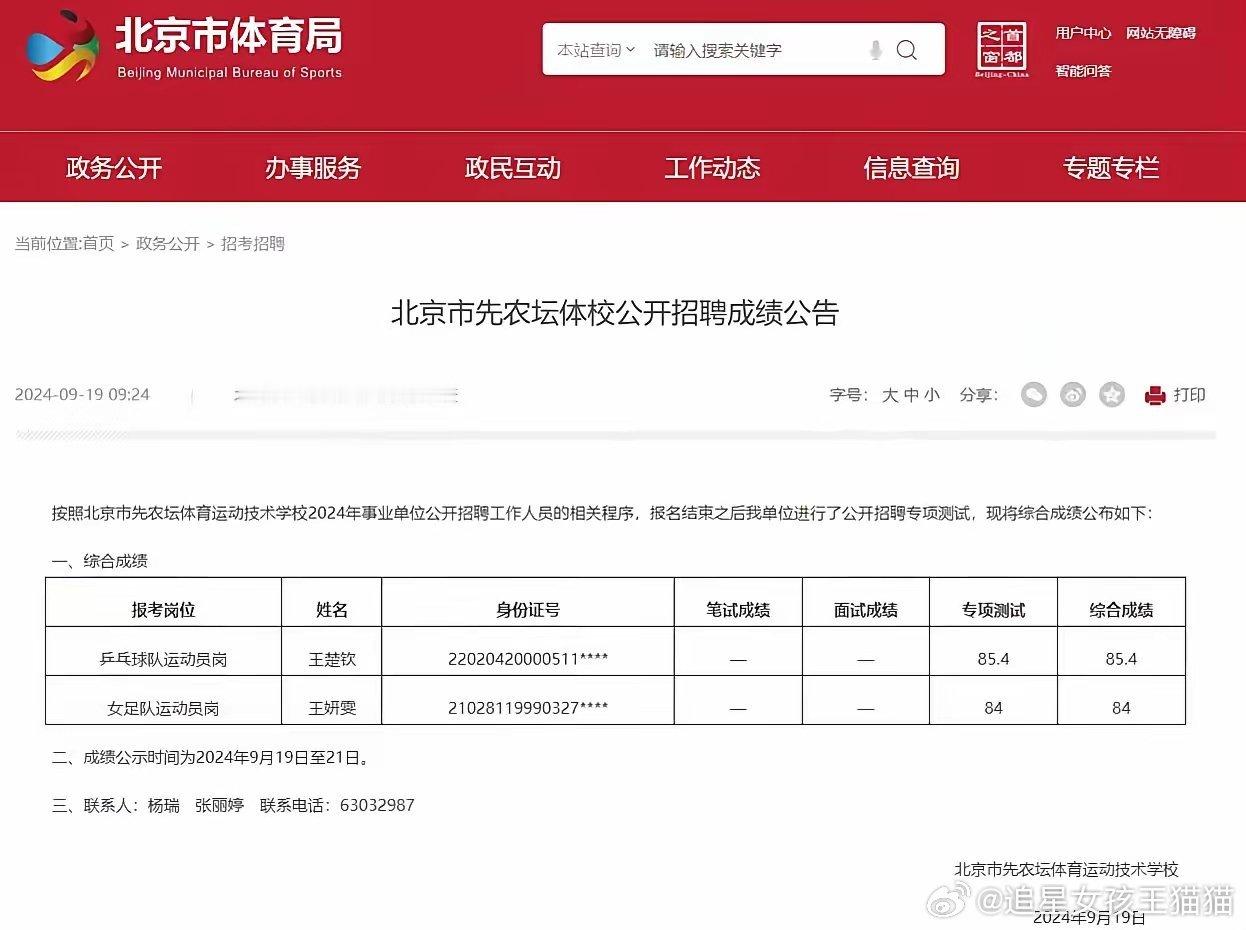Go to 招考招聘 in the breadcrumb
This screenshot has width=1246, height=930.
253,244
